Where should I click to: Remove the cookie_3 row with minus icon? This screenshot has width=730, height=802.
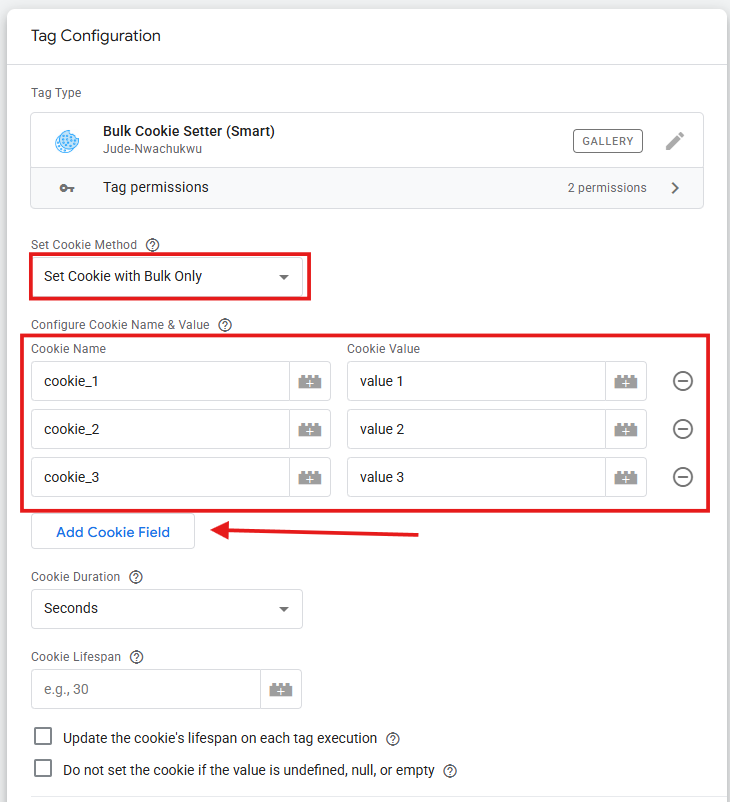pos(683,477)
